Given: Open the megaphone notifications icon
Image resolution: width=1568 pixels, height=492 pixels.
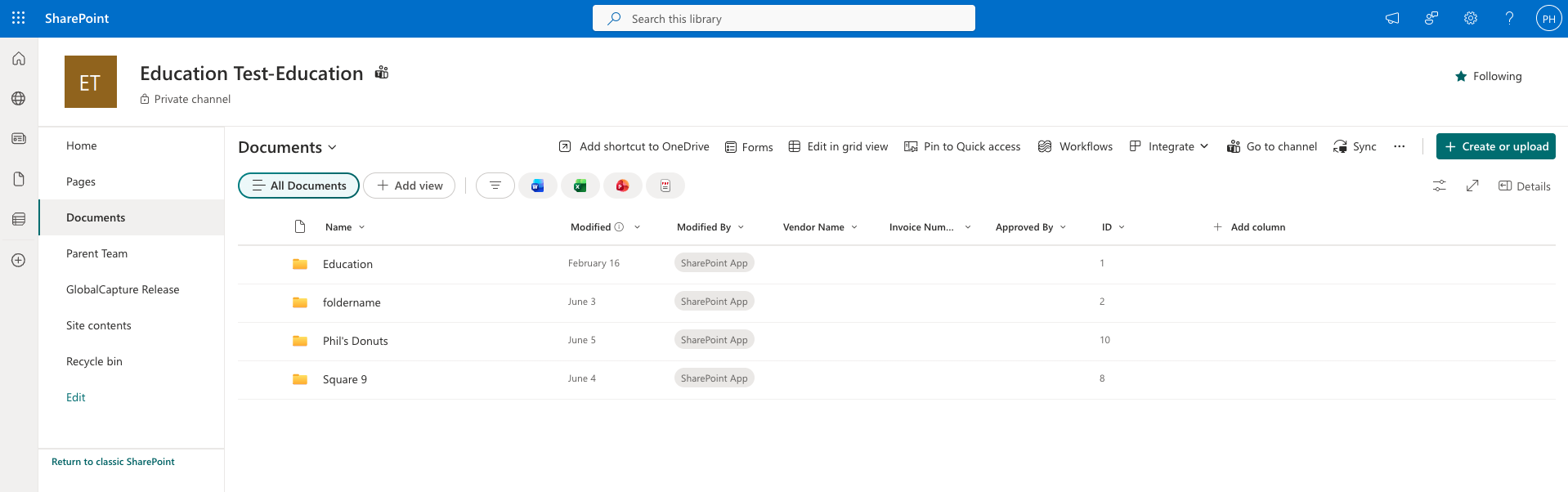Looking at the screenshot, I should coord(1392,18).
